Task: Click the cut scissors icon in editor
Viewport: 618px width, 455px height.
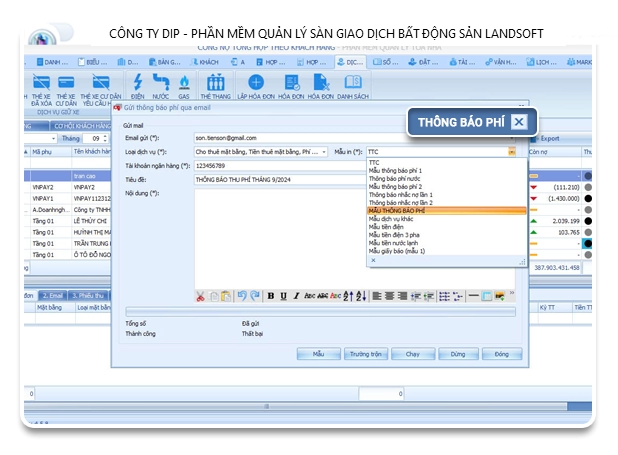Action: click(201, 296)
